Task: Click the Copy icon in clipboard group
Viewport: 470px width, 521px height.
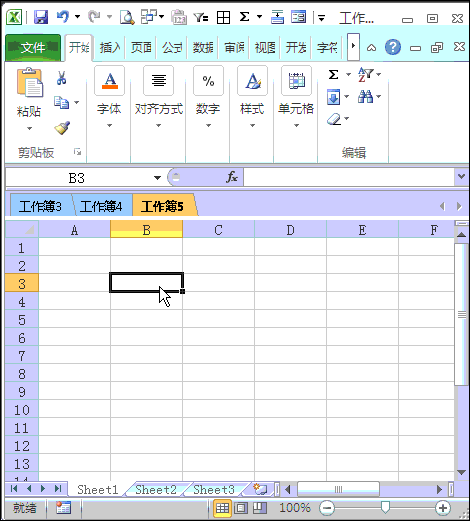Action: click(x=62, y=102)
